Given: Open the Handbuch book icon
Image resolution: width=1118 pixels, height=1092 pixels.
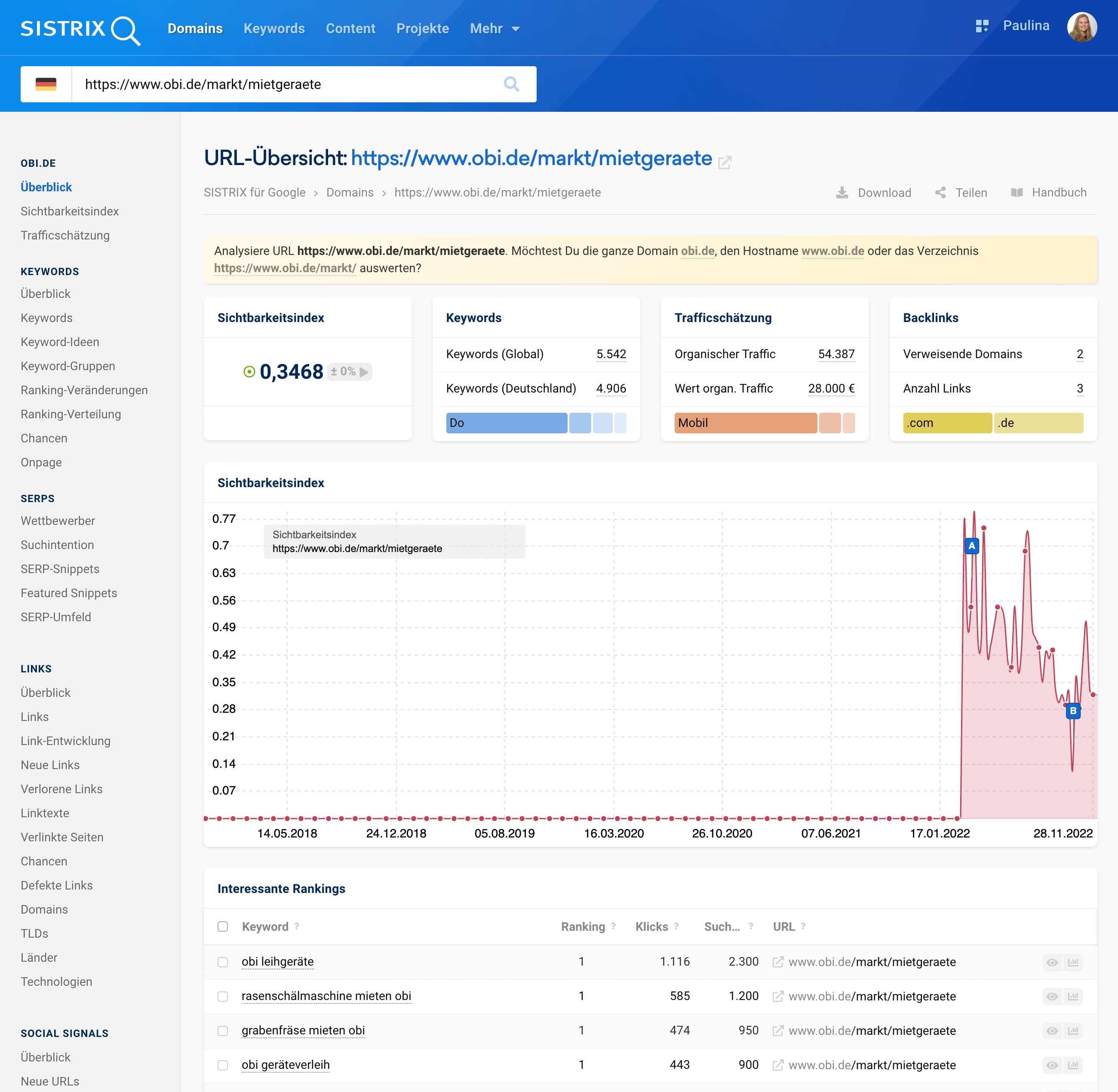Looking at the screenshot, I should tap(1017, 193).
